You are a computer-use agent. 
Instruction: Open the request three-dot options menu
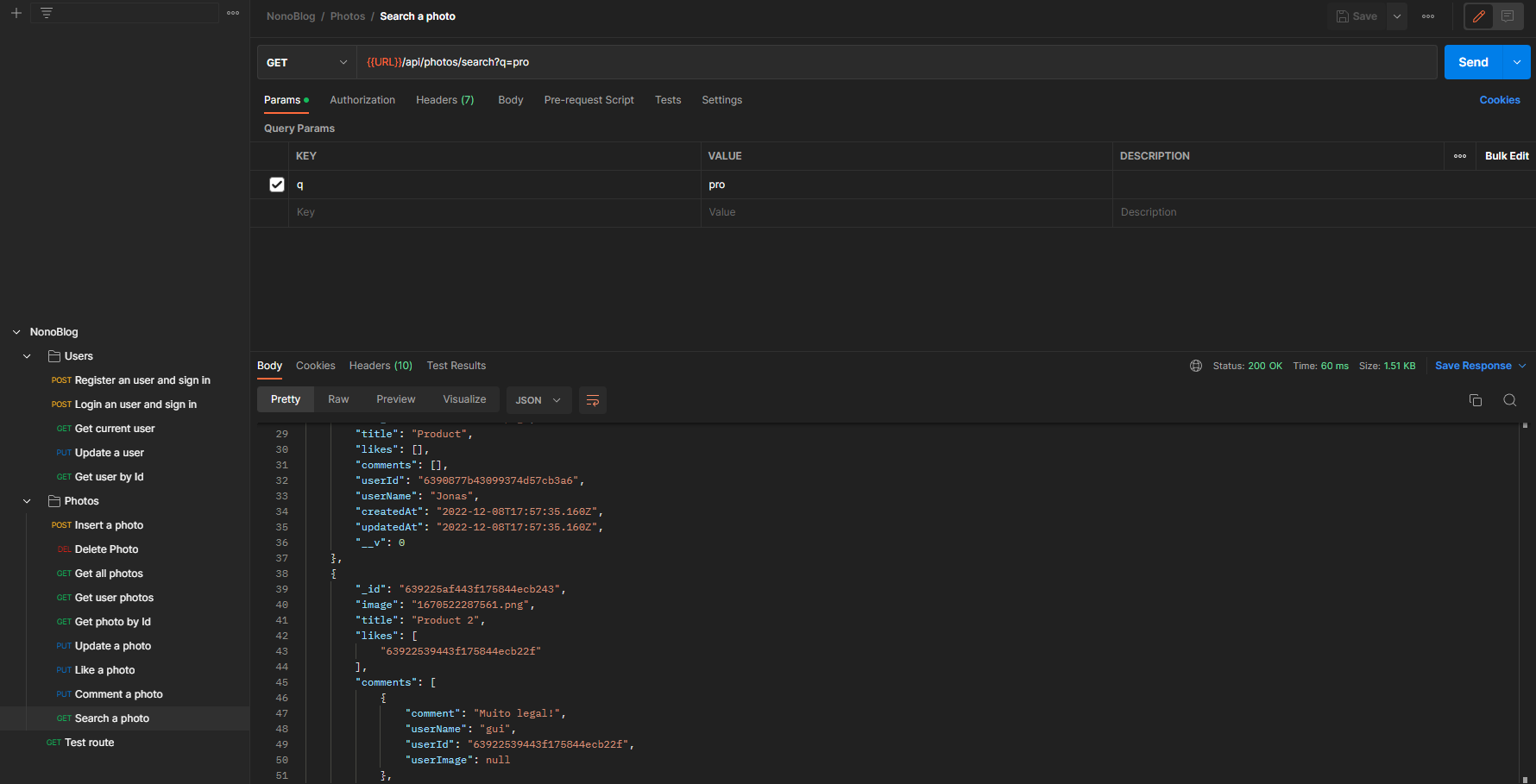click(1427, 16)
